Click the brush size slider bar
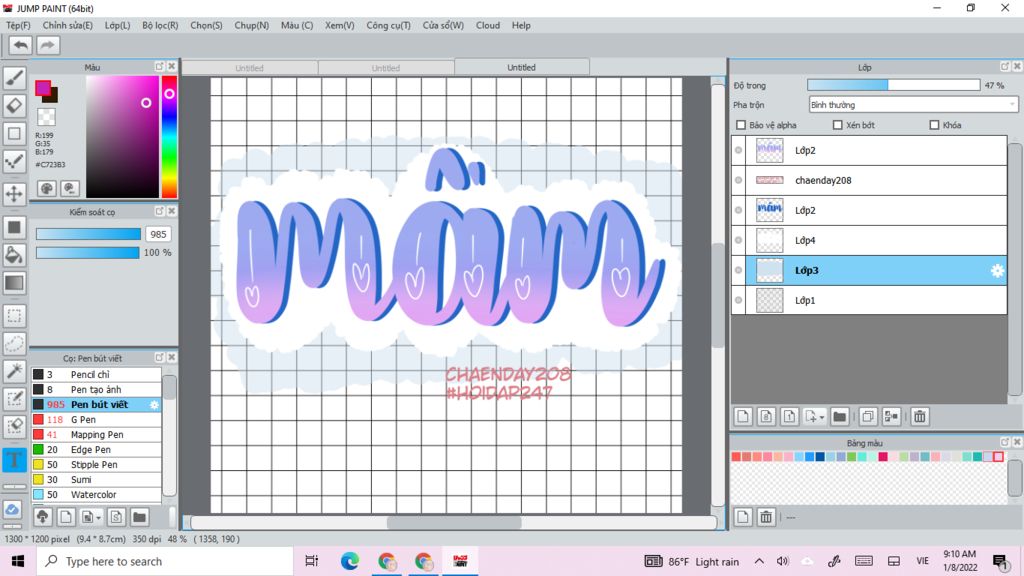Screen dimensions: 1024x576 tap(88, 234)
